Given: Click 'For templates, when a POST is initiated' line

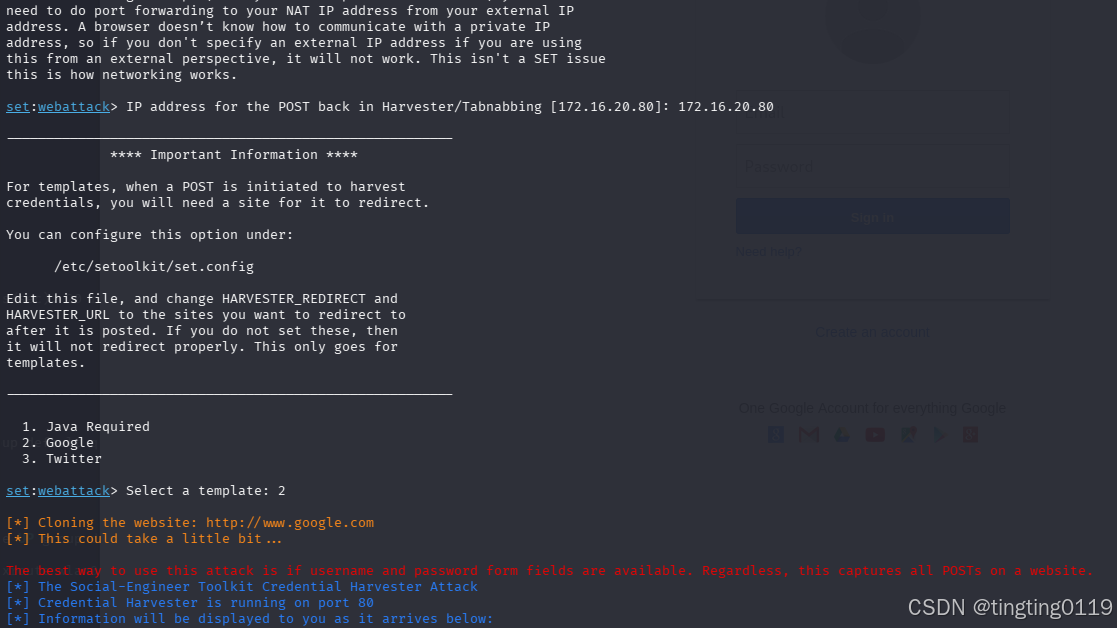Looking at the screenshot, I should coord(206,187).
